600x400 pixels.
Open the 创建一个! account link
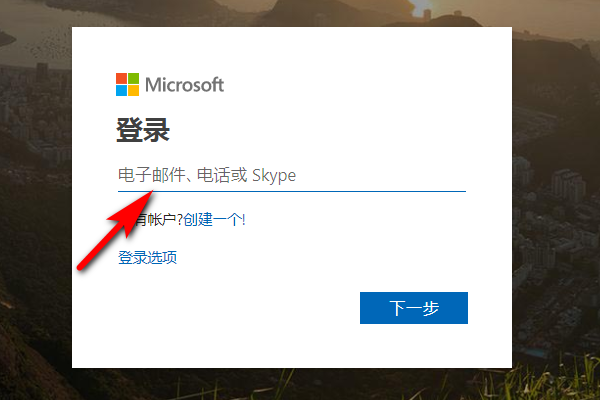click(x=214, y=220)
